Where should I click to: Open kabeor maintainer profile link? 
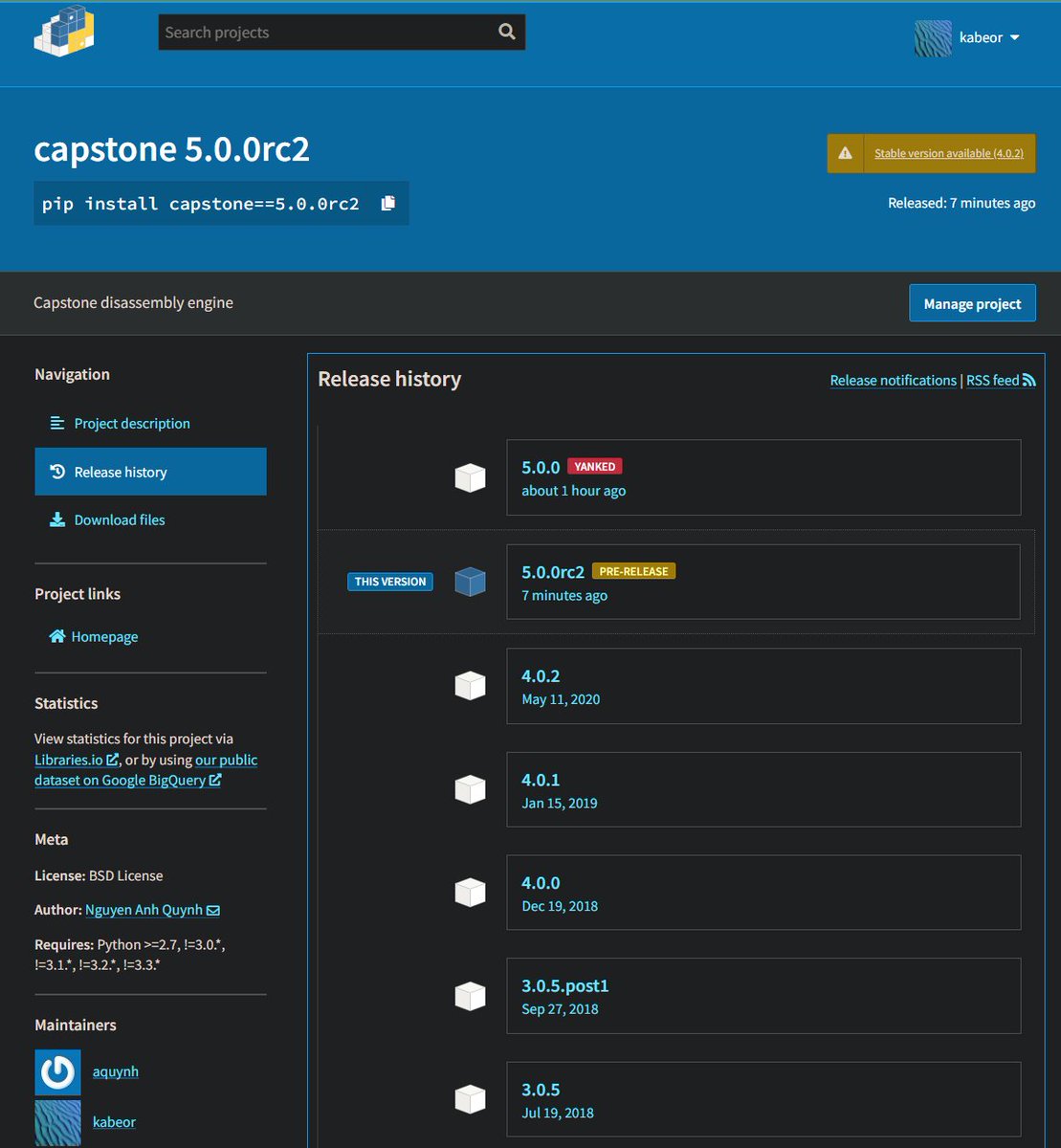tap(114, 1122)
